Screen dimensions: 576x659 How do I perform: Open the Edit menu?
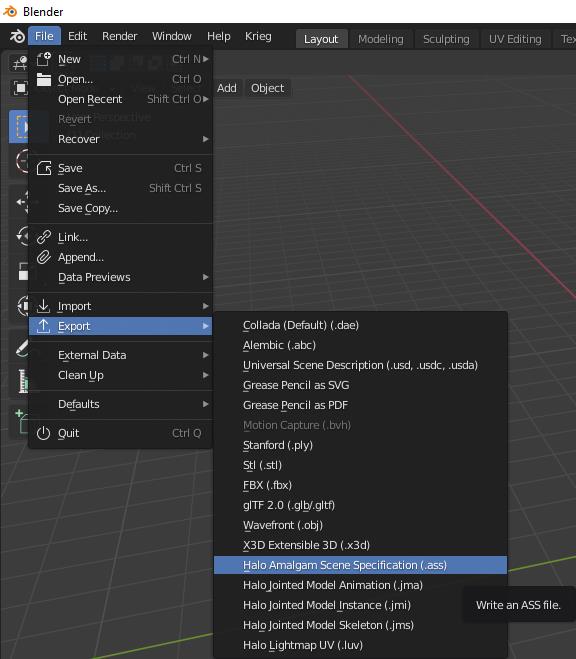click(x=77, y=36)
